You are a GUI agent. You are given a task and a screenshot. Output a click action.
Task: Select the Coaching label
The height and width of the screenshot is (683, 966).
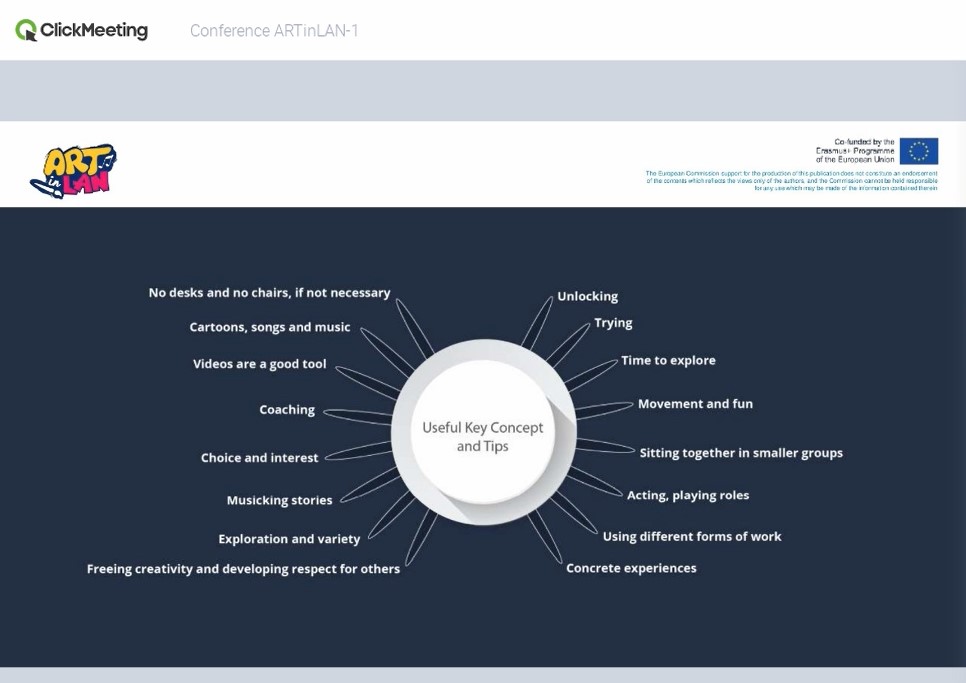287,410
